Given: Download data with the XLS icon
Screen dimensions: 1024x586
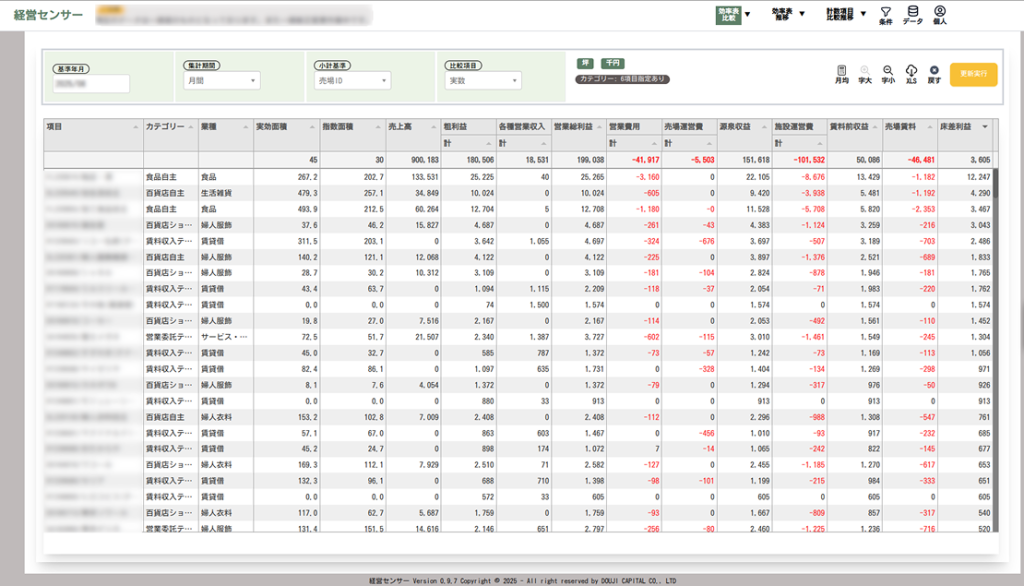Looking at the screenshot, I should pos(911,73).
